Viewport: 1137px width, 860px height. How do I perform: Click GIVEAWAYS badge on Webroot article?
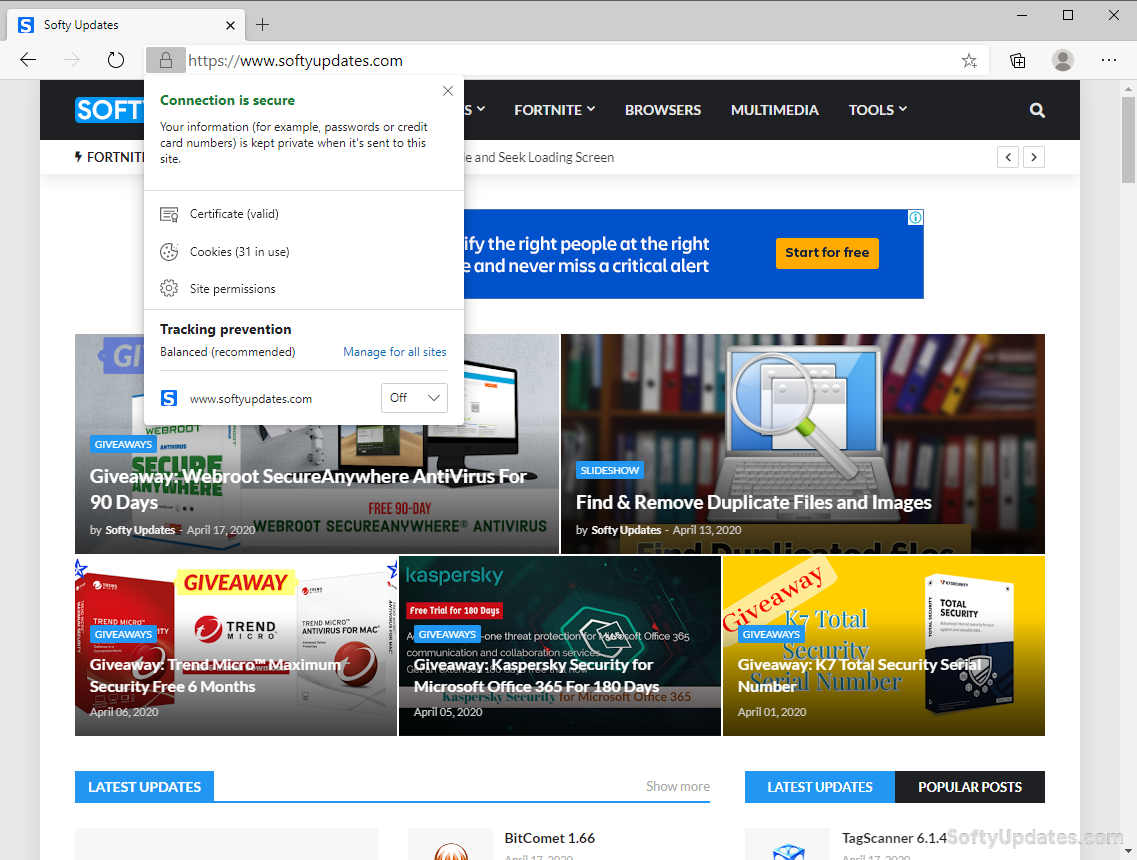coord(123,445)
